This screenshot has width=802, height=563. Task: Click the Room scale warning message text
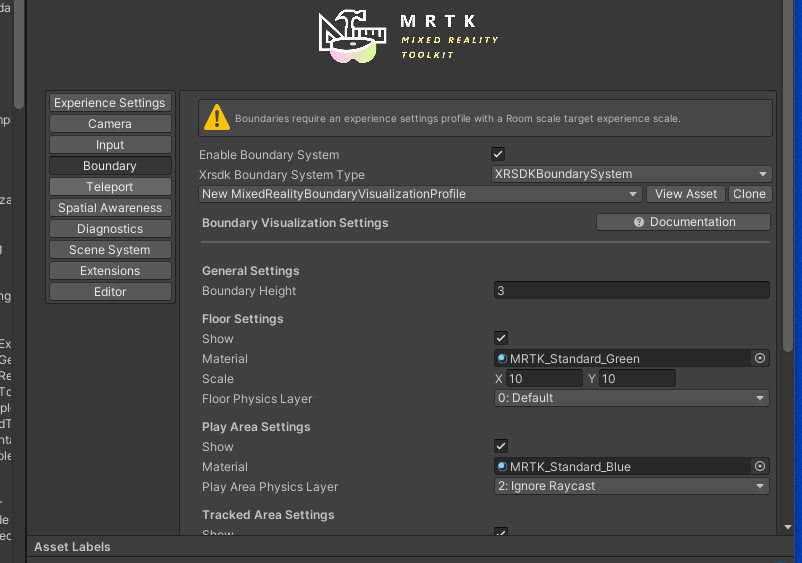[458, 118]
